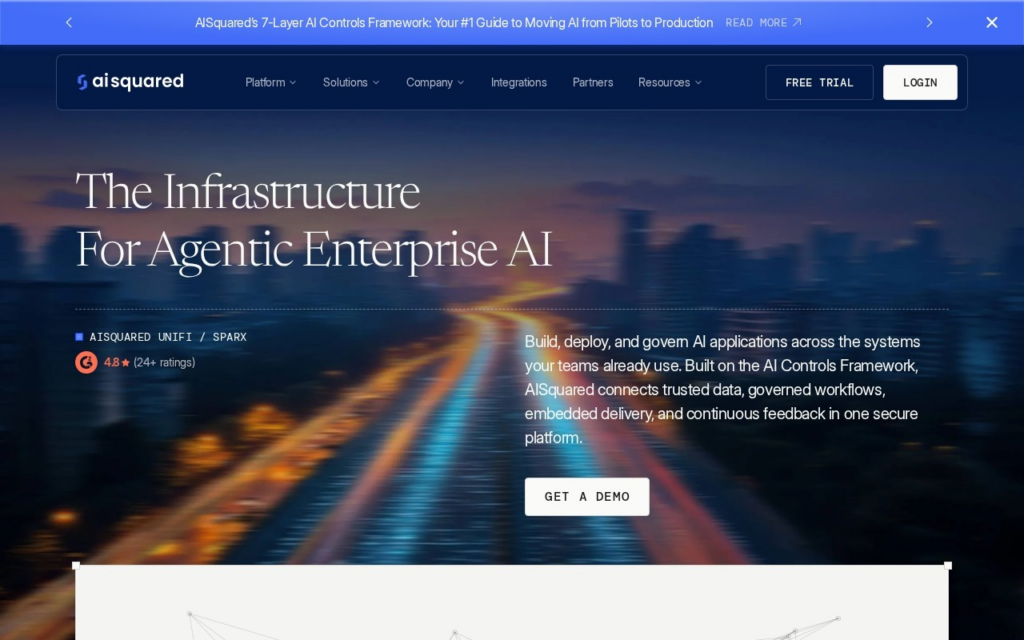Open the Partners page
Screen dimensions: 1024x640
tap(592, 82)
